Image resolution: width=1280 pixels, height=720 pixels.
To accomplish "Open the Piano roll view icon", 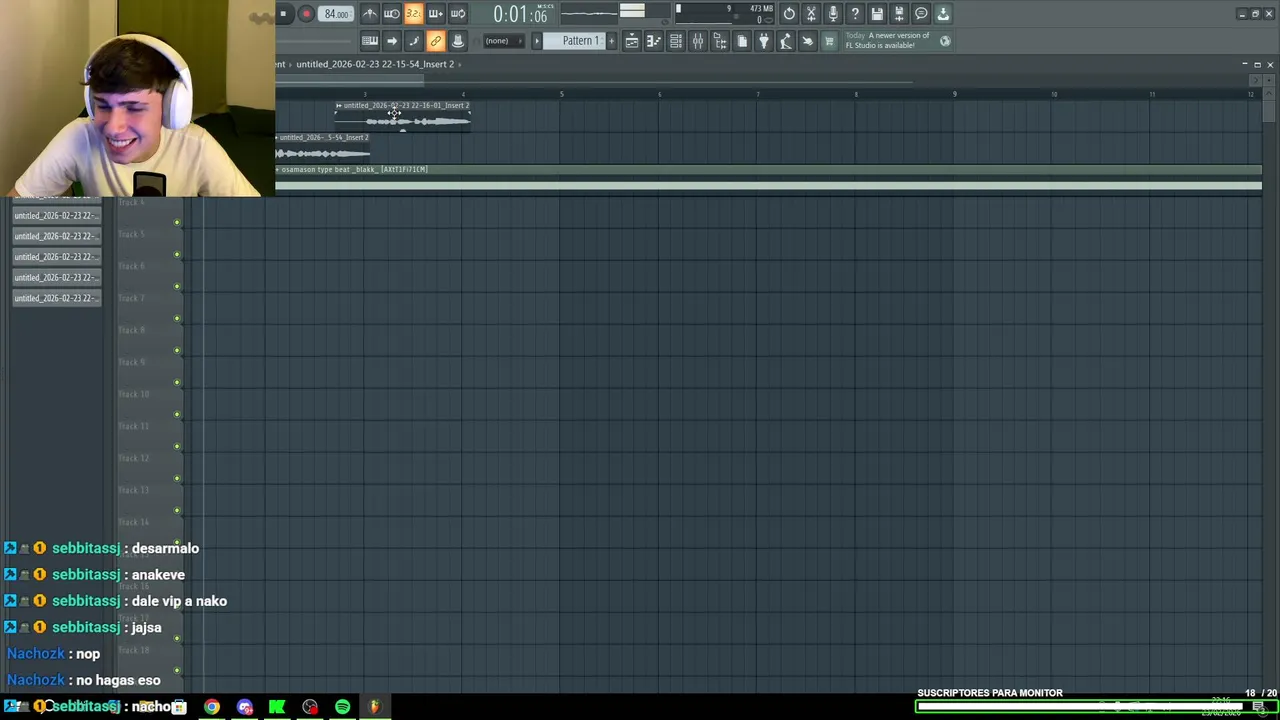I will [x=654, y=41].
